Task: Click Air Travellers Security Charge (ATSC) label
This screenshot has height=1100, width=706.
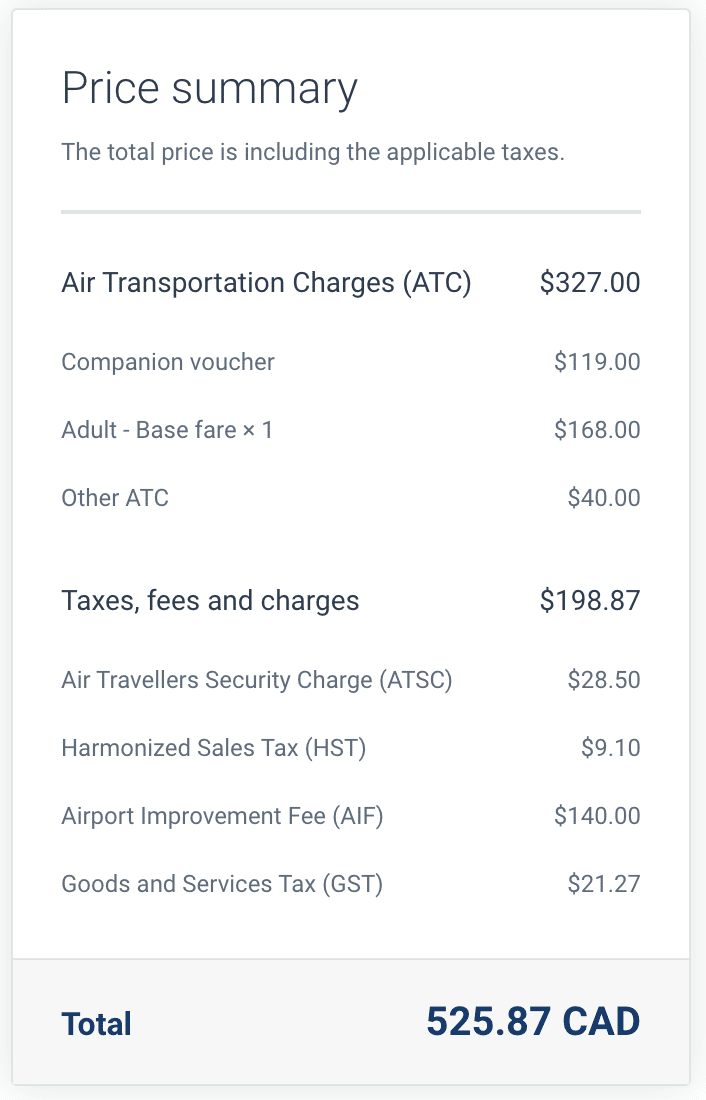Action: click(257, 681)
